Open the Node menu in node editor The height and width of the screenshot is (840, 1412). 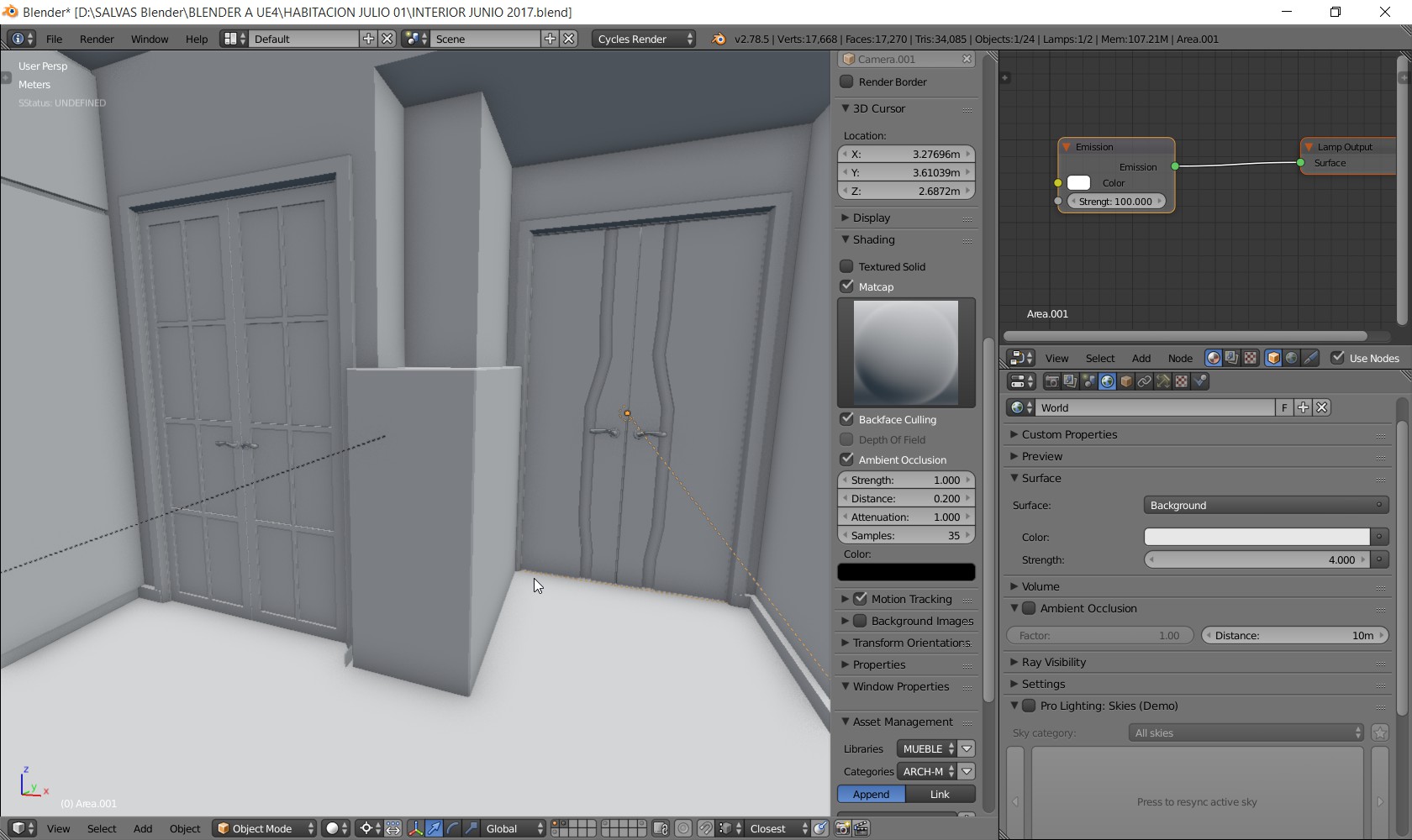1180,358
